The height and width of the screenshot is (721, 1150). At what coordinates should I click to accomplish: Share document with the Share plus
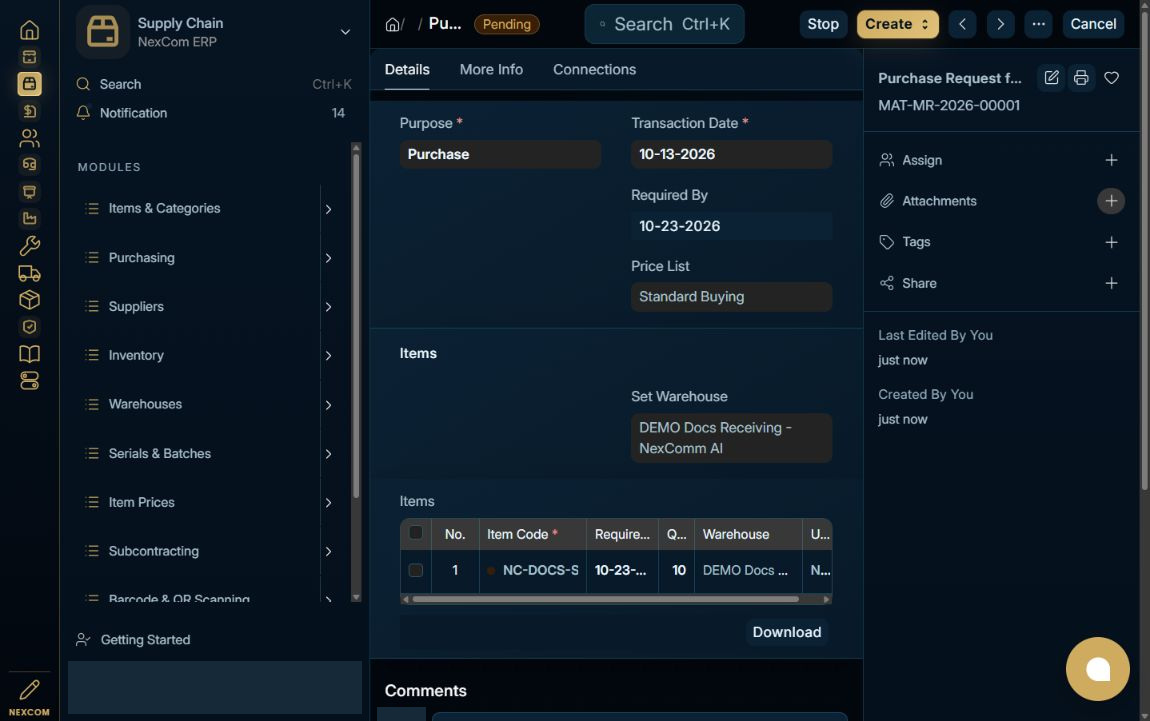pyautogui.click(x=1111, y=283)
